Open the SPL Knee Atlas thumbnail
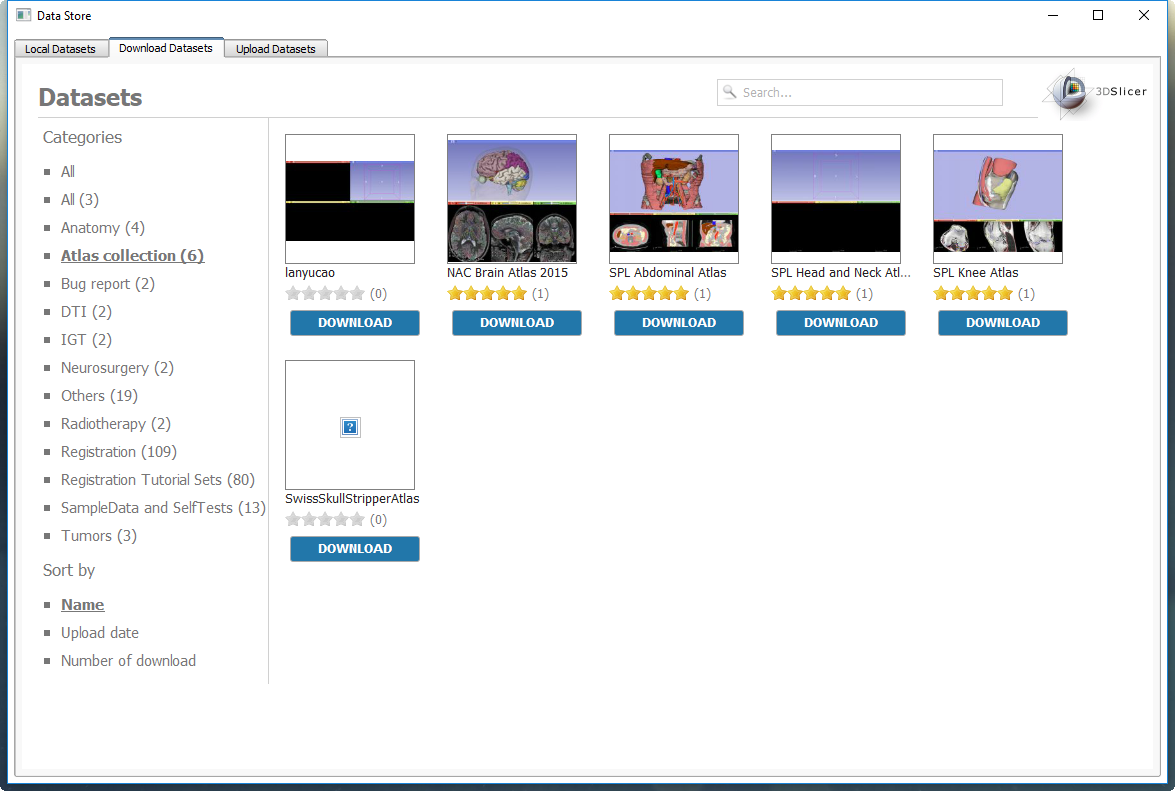Image resolution: width=1175 pixels, height=791 pixels. [997, 198]
